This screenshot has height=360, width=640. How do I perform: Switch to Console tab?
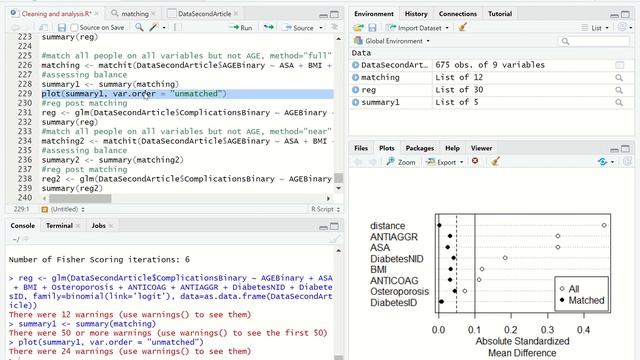point(22,226)
